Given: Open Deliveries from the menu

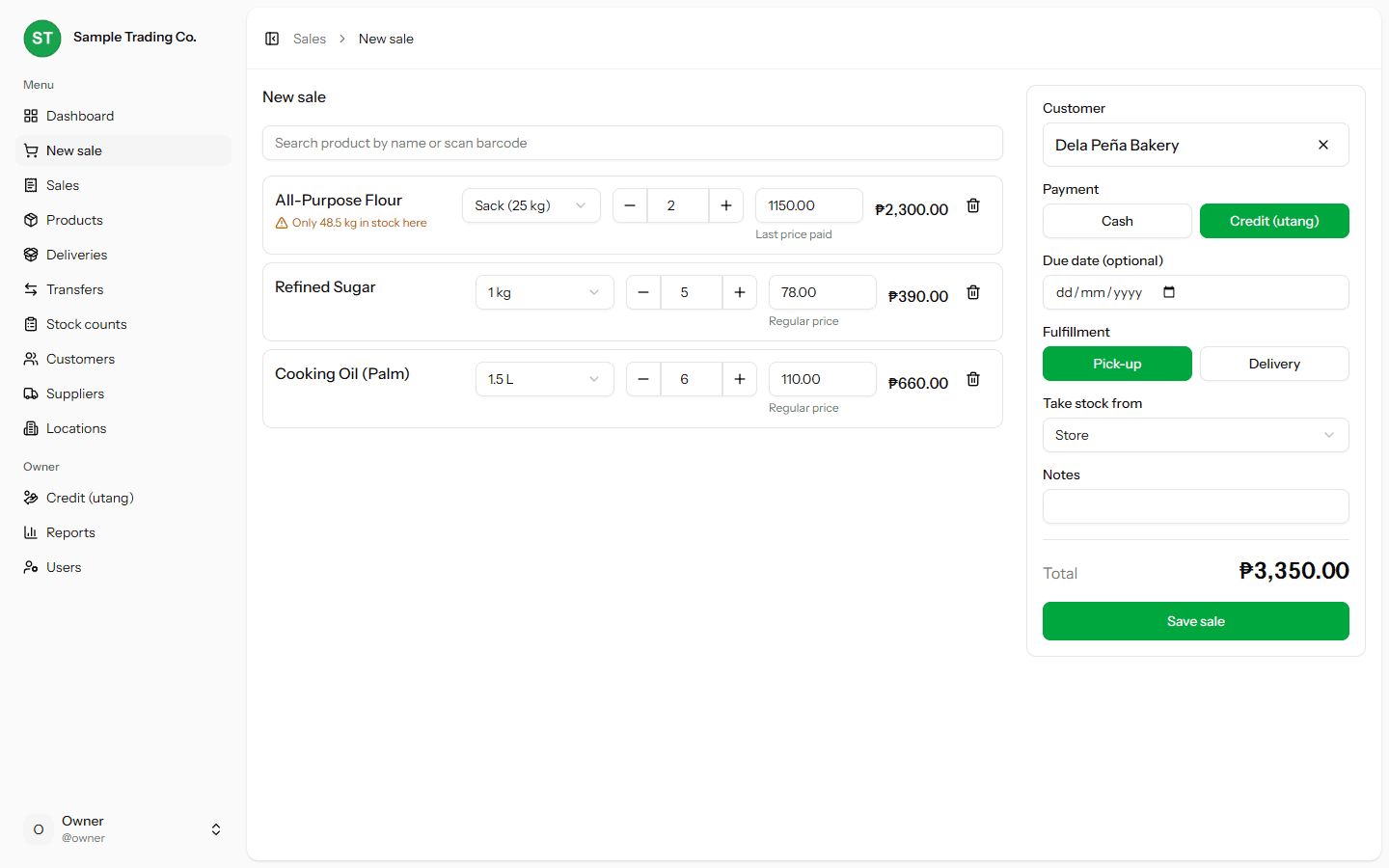Looking at the screenshot, I should 123,255.
